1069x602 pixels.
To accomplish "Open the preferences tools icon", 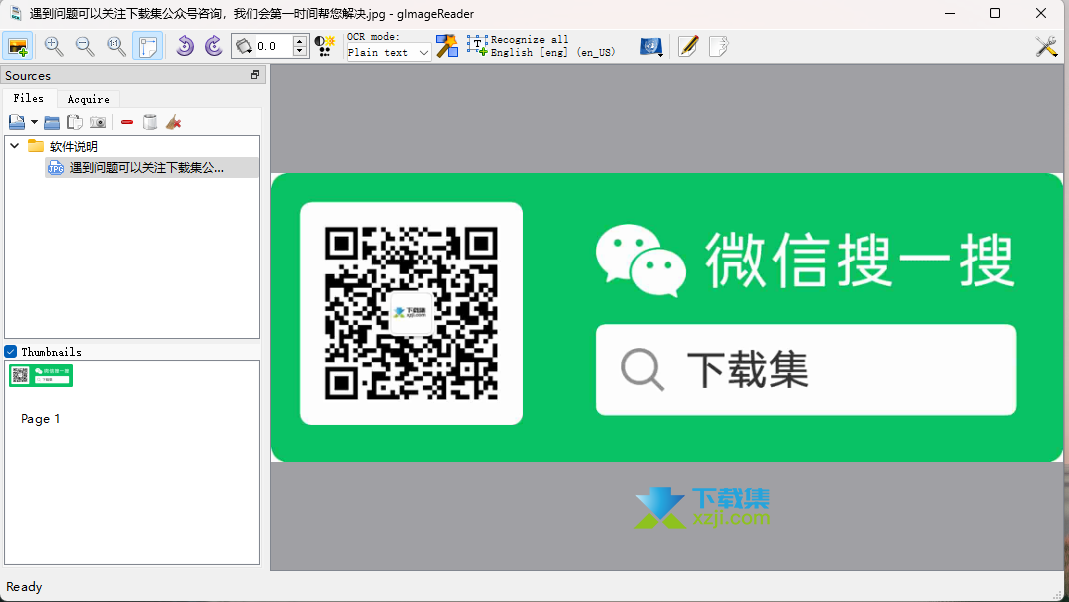I will [x=1046, y=46].
